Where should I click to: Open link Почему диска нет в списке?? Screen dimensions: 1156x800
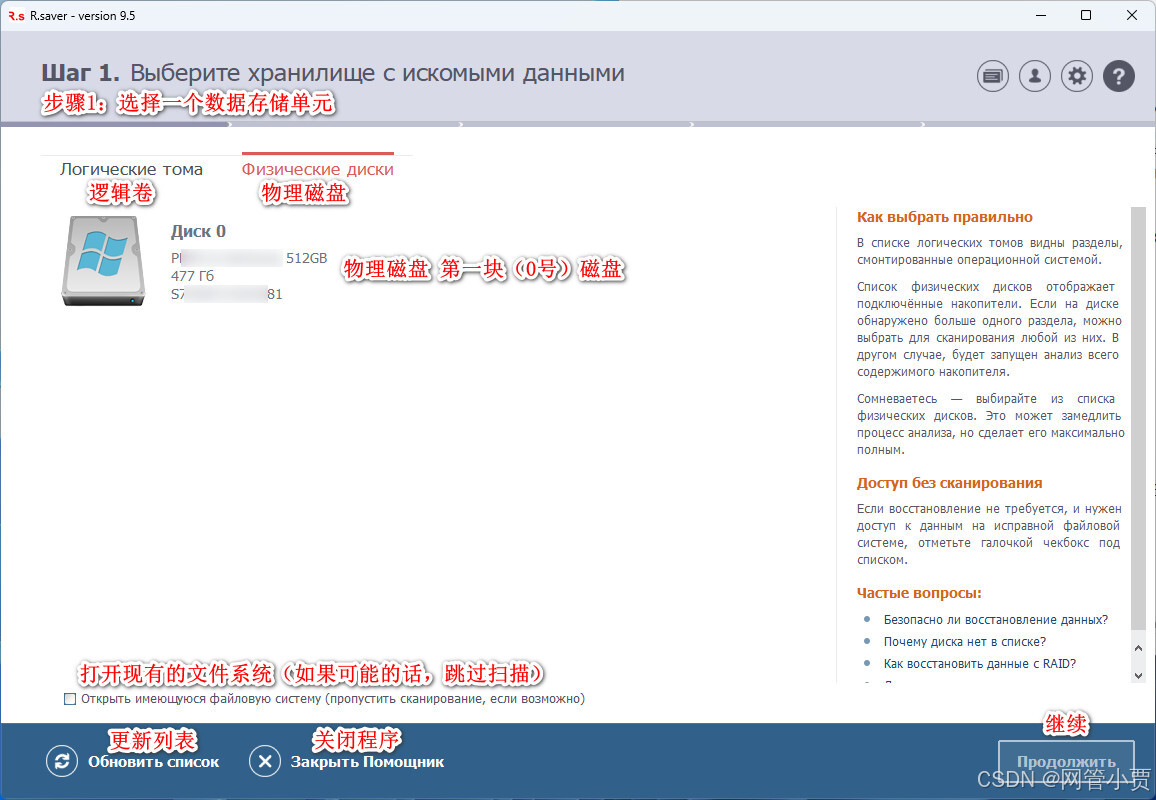point(964,642)
